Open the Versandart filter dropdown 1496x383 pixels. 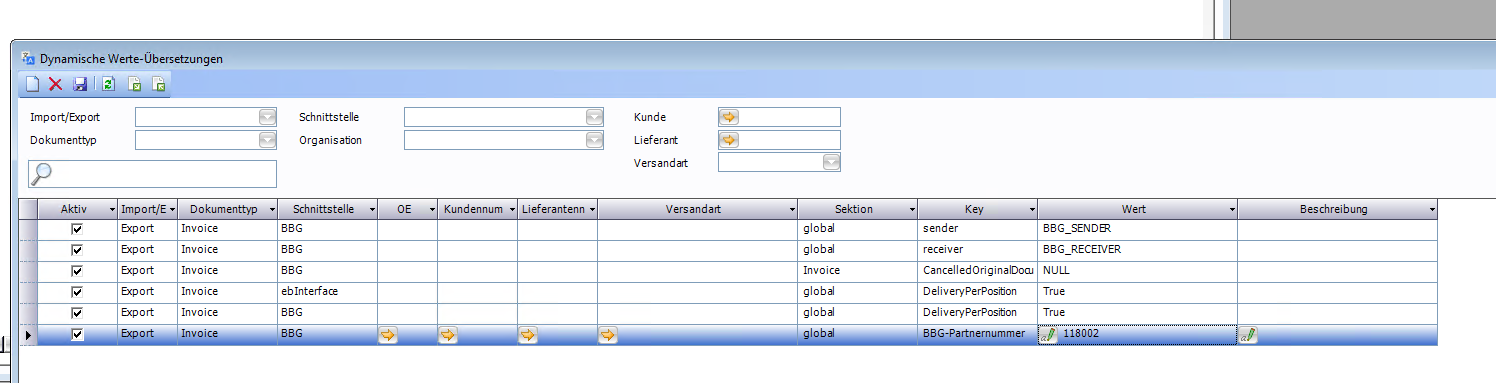(x=831, y=162)
